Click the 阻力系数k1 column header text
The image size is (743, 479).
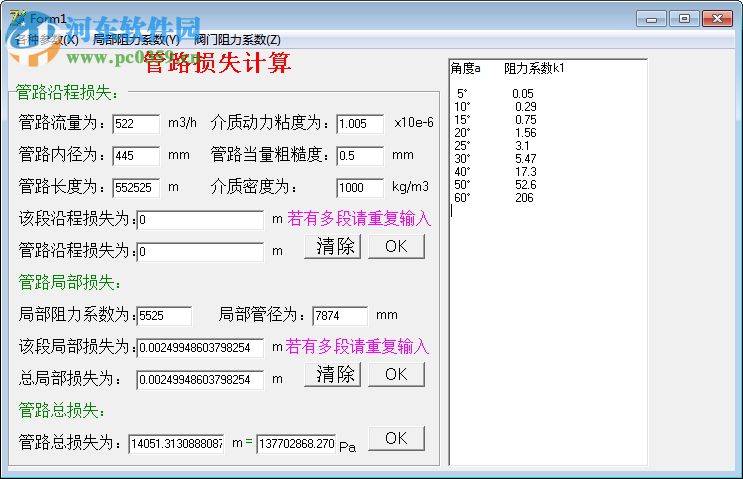point(534,69)
